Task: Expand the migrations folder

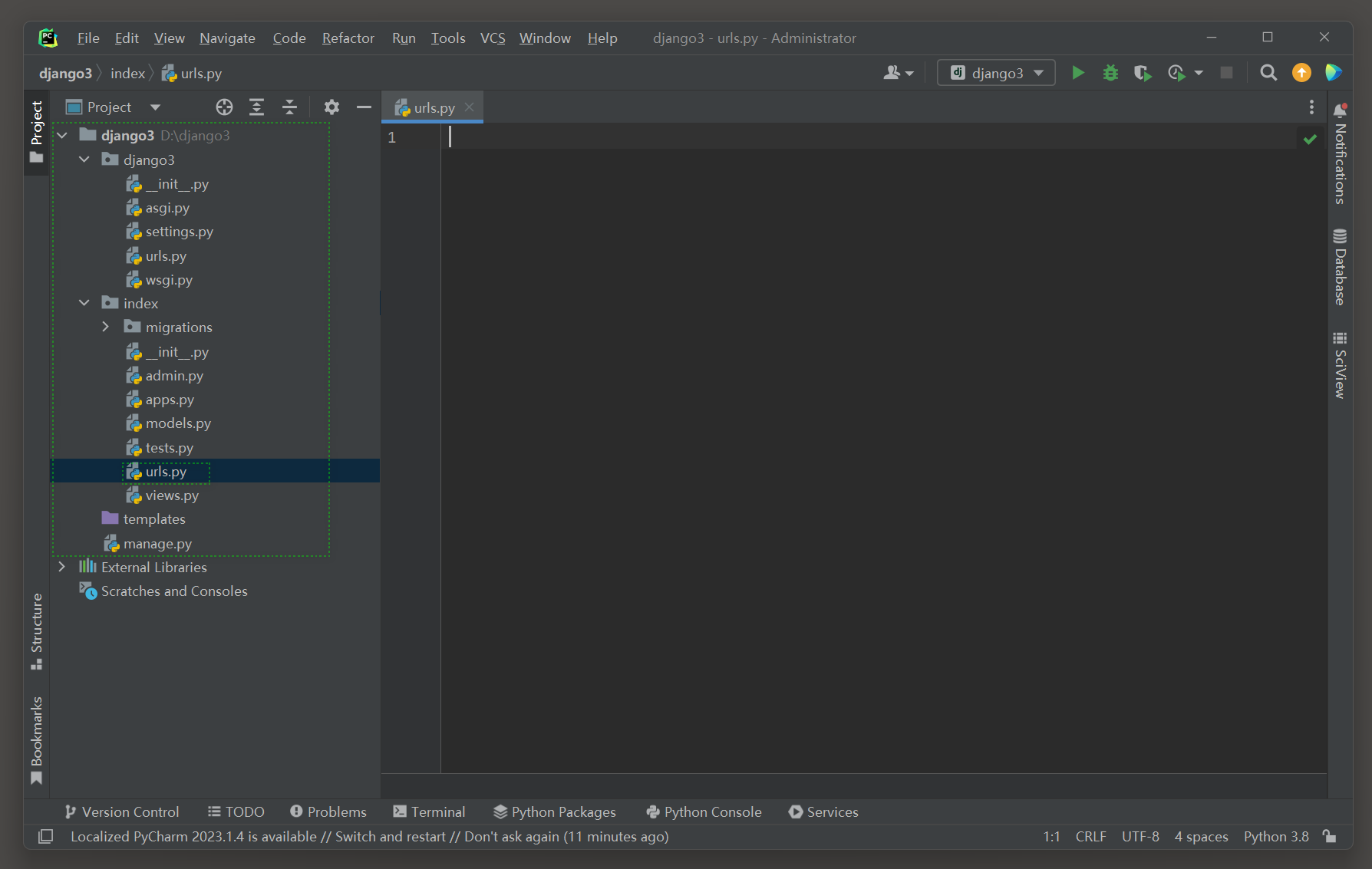Action: (106, 327)
